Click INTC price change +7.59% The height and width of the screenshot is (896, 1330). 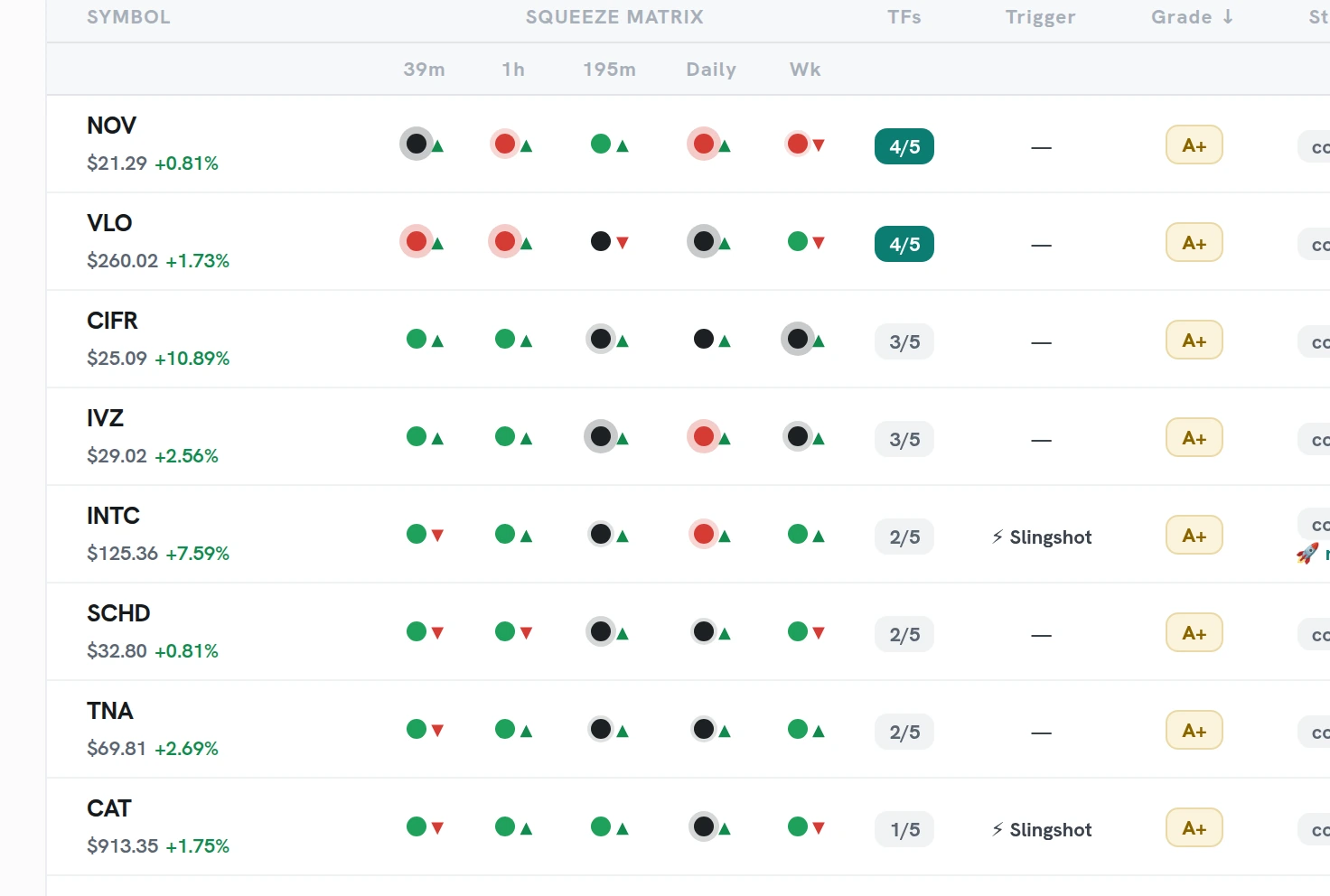197,554
